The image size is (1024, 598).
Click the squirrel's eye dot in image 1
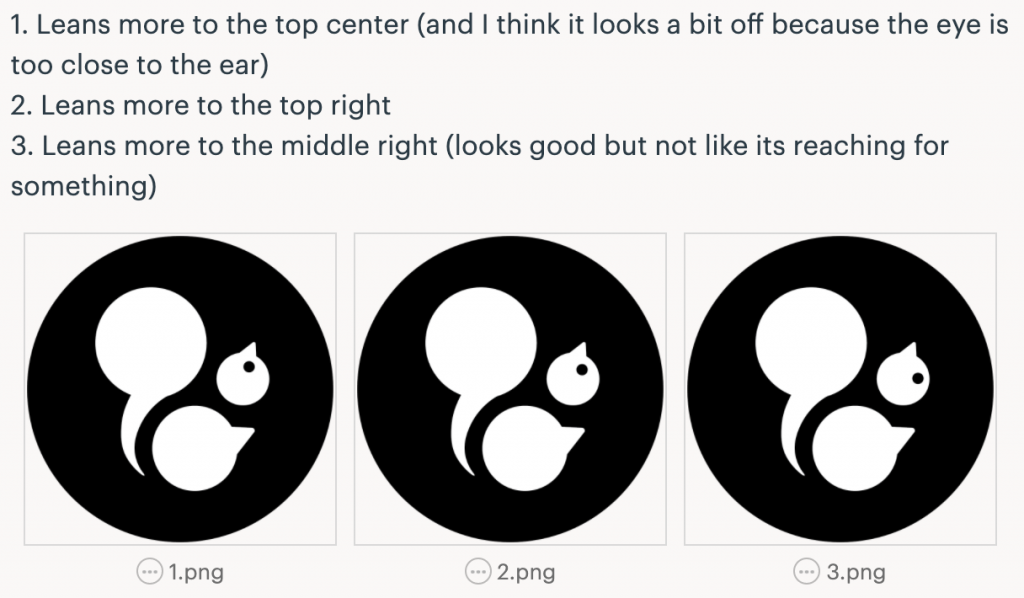249,367
